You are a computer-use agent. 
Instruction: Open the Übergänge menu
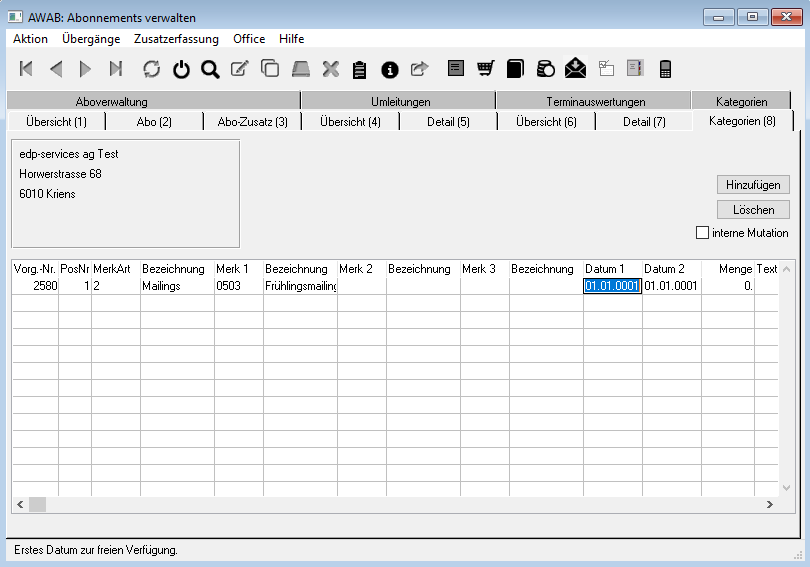91,39
